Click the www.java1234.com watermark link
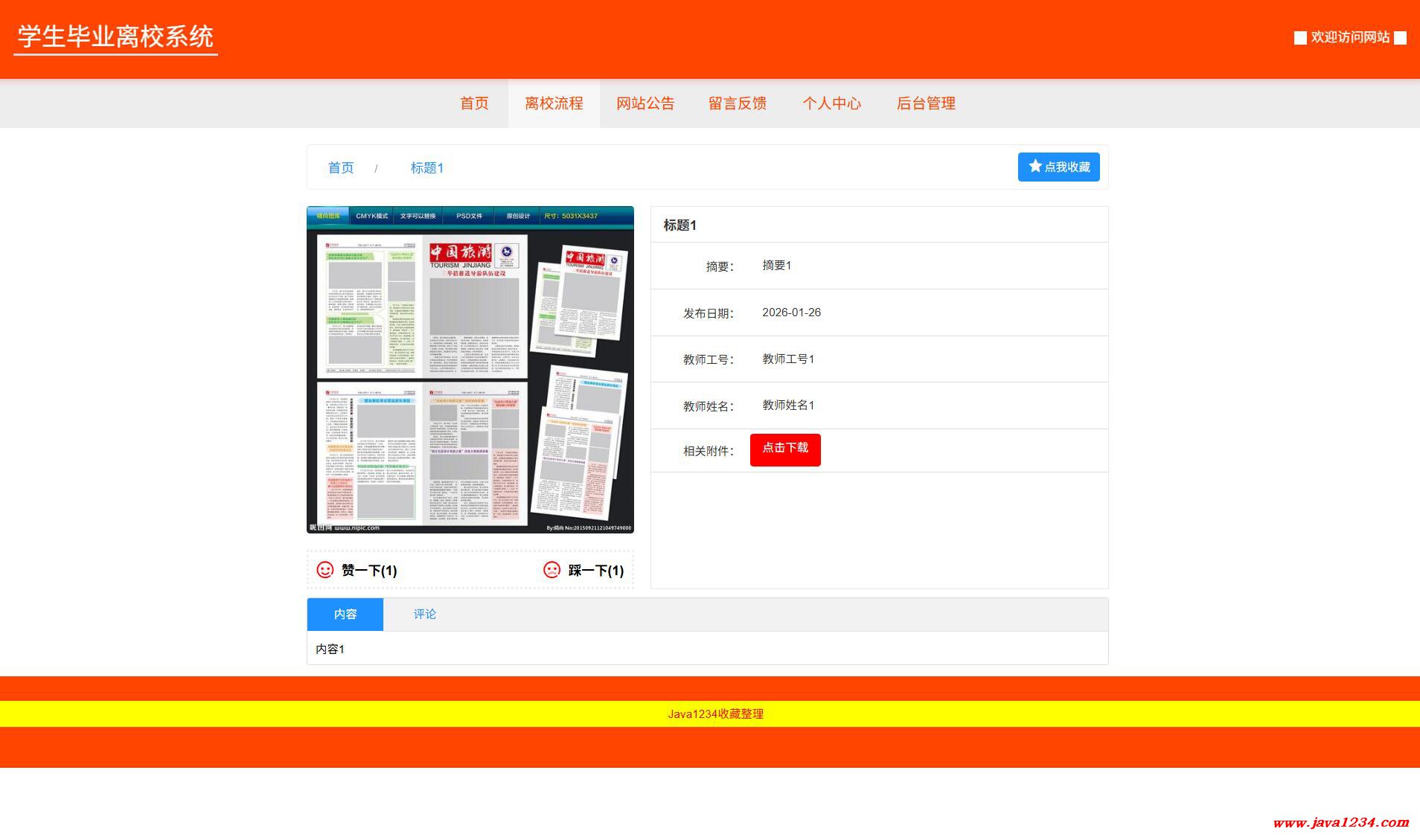 [x=1340, y=822]
